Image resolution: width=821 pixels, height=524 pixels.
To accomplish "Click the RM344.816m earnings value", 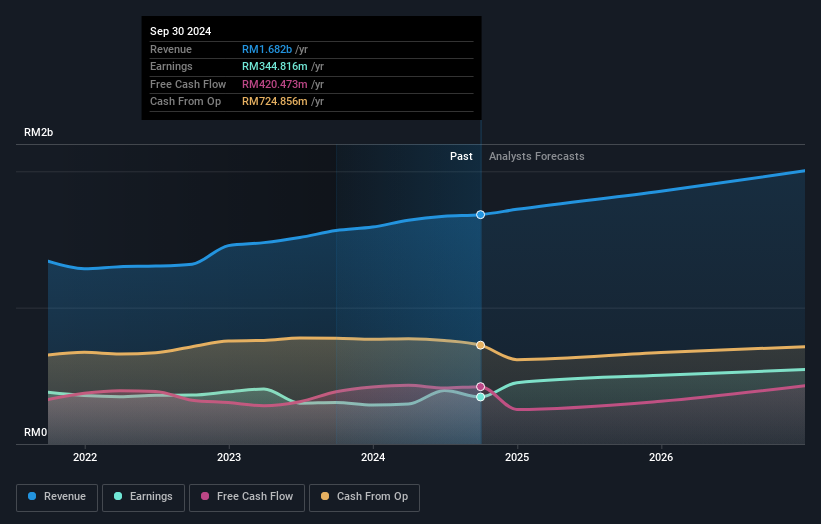I will (275, 66).
